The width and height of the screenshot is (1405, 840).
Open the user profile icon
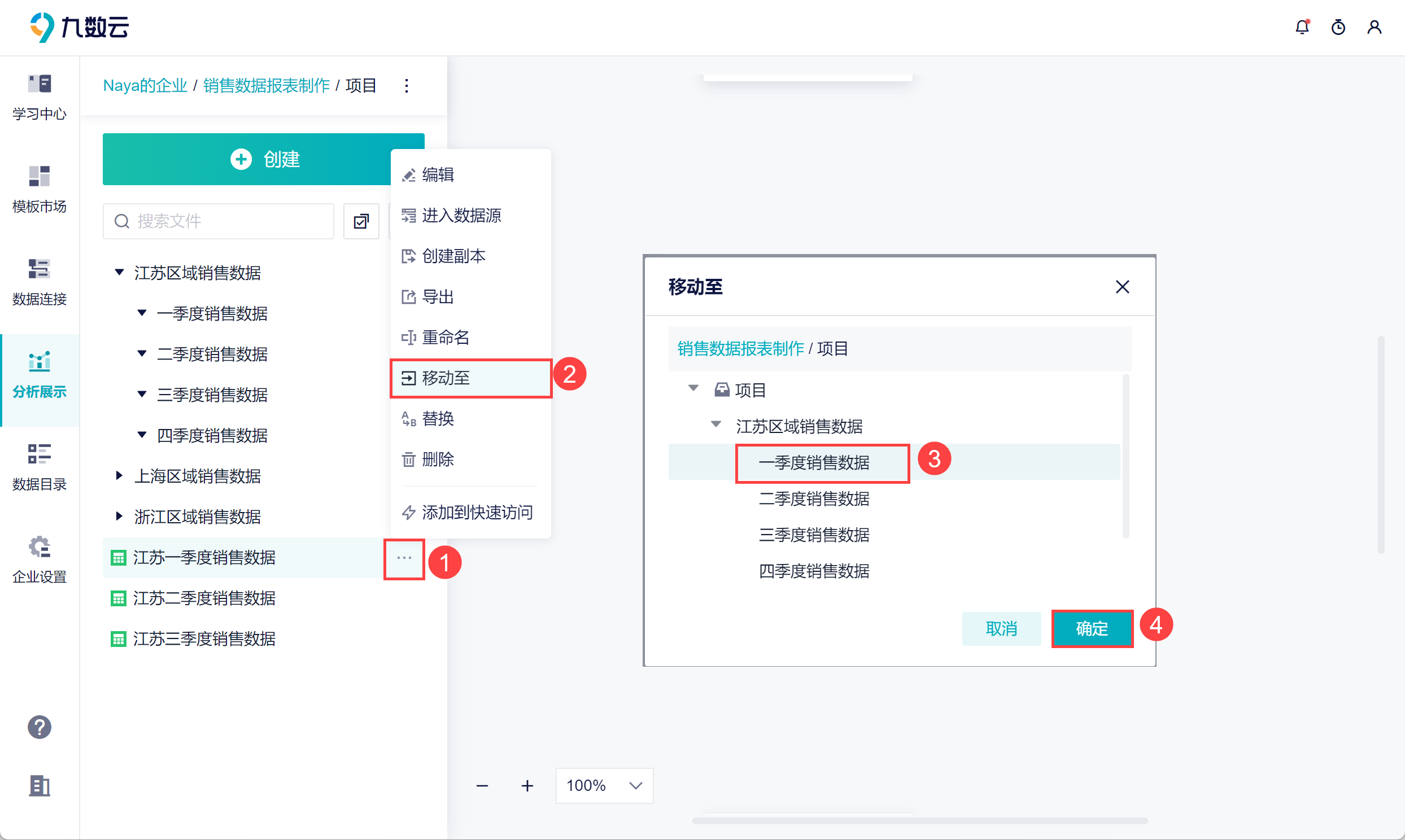tap(1375, 27)
